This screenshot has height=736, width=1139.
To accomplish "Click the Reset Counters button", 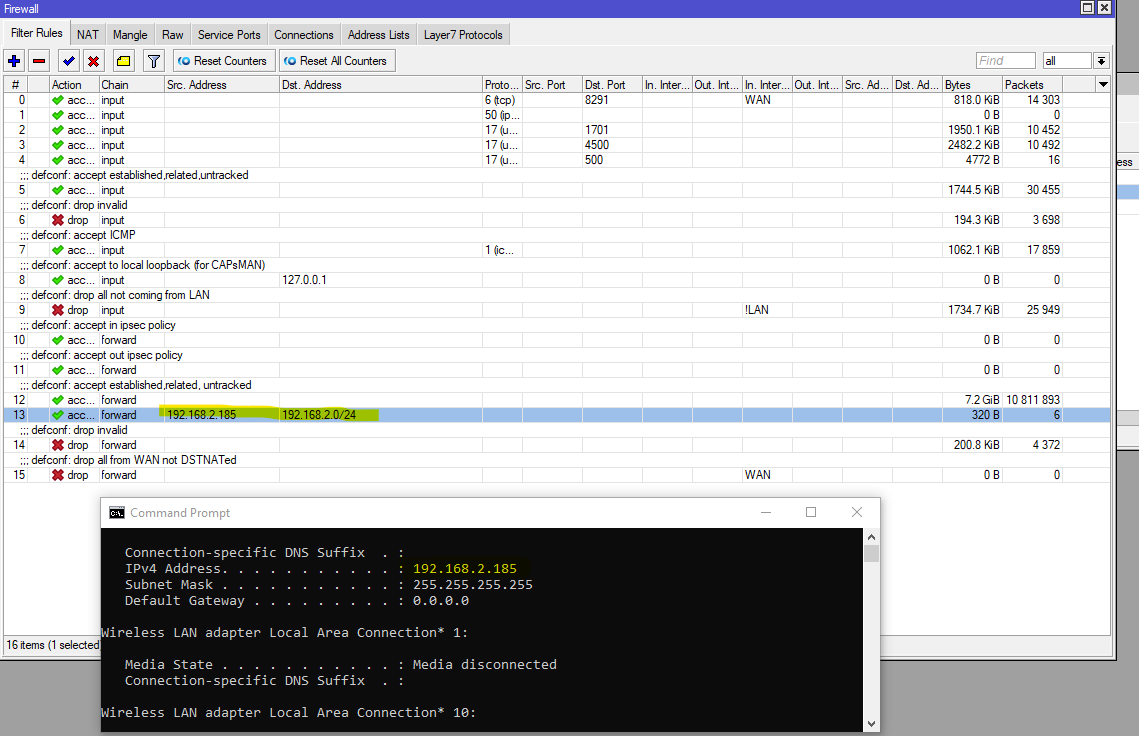I will click(224, 61).
